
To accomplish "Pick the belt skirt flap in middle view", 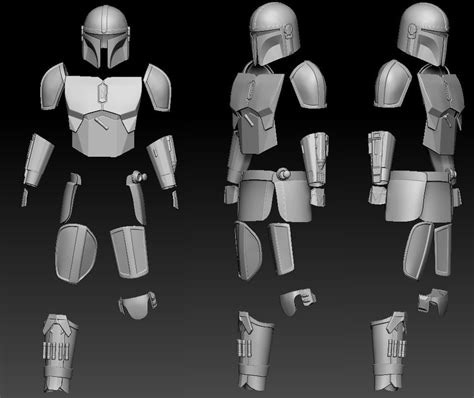I will pyautogui.click(x=275, y=197).
